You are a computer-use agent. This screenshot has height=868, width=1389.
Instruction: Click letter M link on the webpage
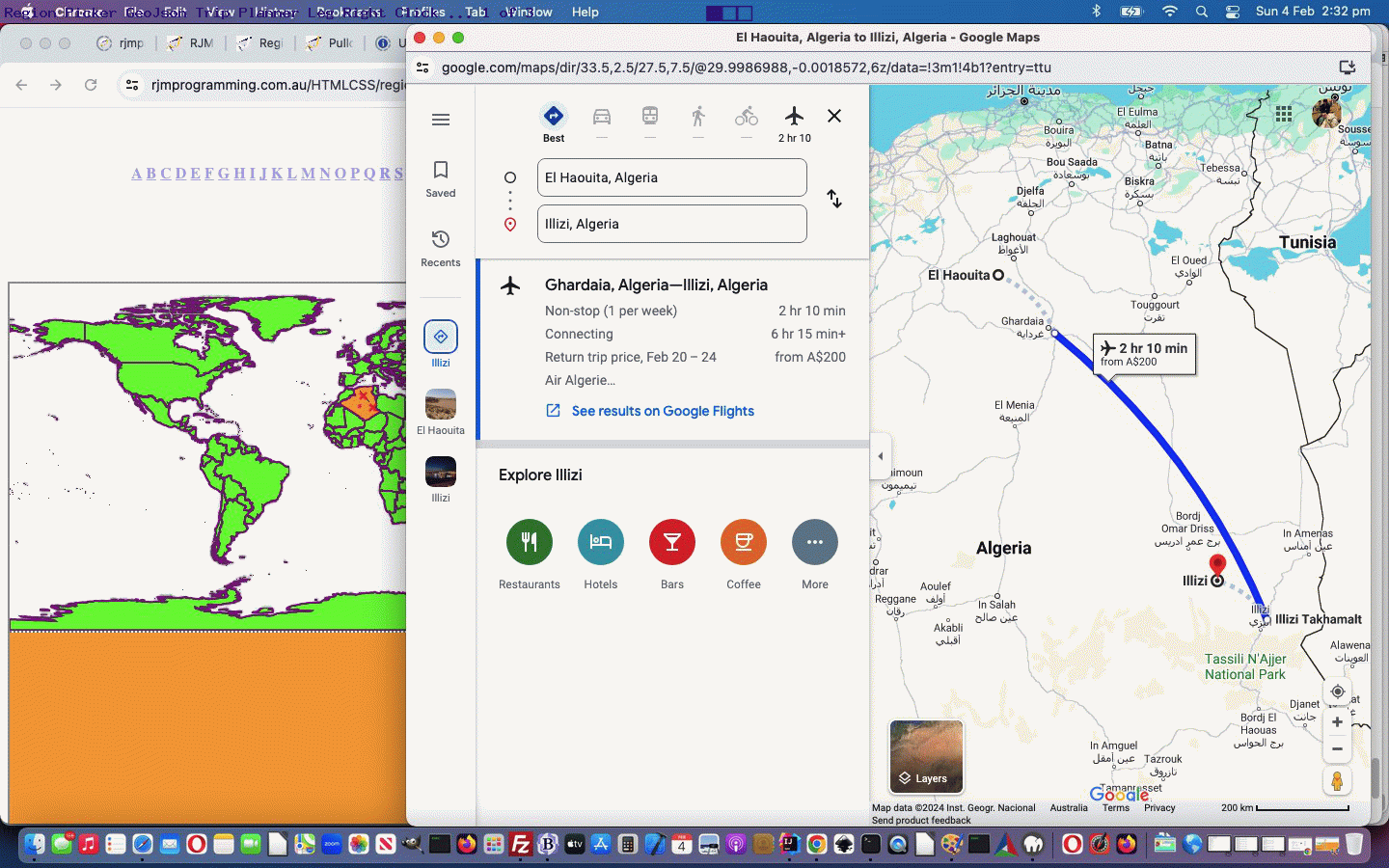pyautogui.click(x=308, y=174)
